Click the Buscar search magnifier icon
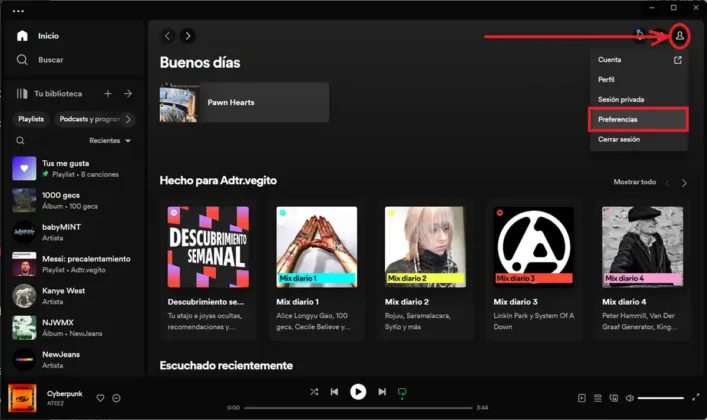 (x=22, y=60)
